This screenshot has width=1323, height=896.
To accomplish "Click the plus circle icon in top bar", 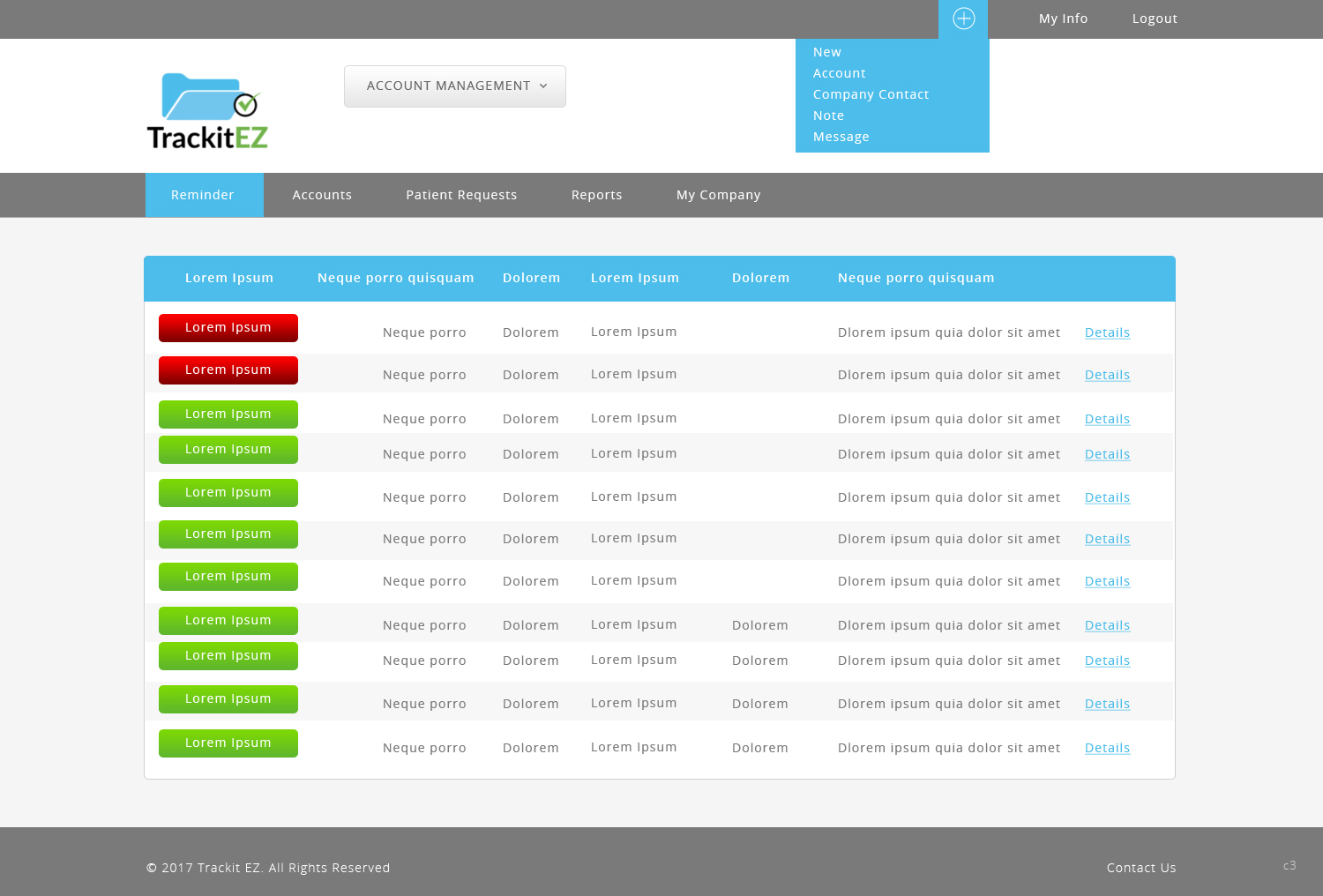I will [x=963, y=19].
